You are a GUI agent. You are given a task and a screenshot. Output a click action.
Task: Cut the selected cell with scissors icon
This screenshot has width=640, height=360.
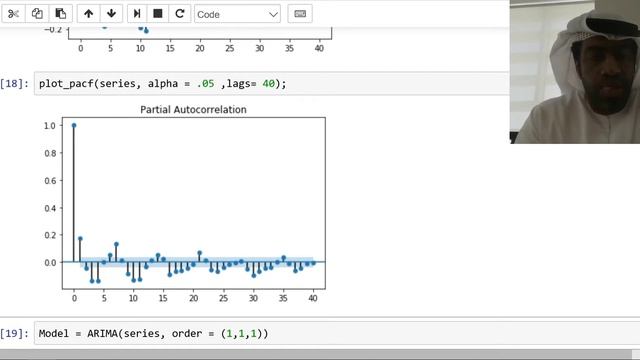13,14
